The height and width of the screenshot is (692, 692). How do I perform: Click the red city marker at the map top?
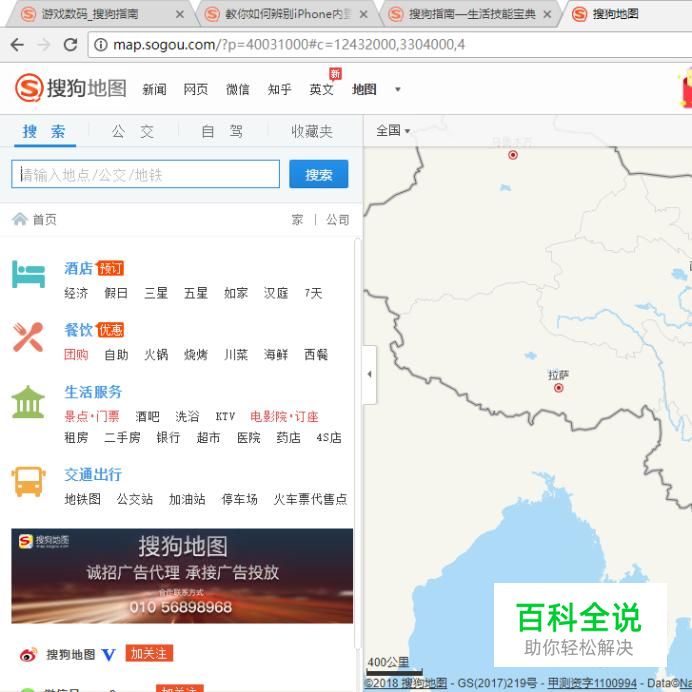[513, 155]
